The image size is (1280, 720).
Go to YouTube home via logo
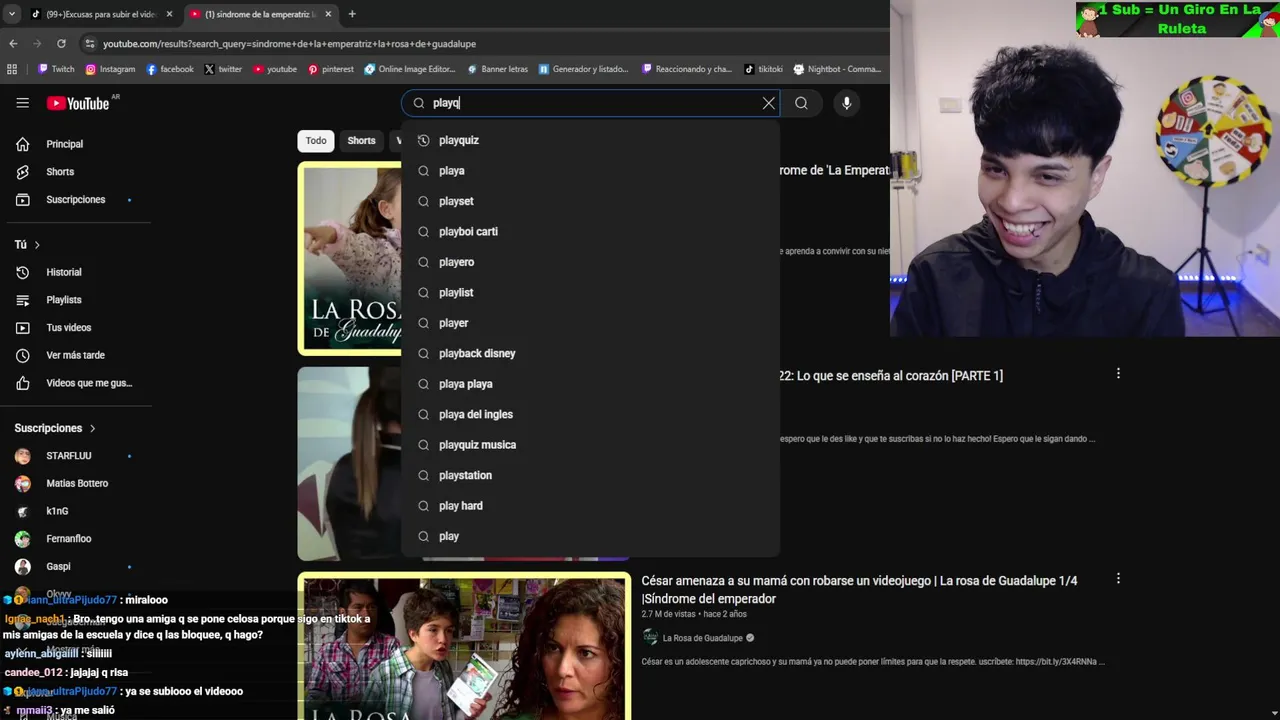click(77, 103)
